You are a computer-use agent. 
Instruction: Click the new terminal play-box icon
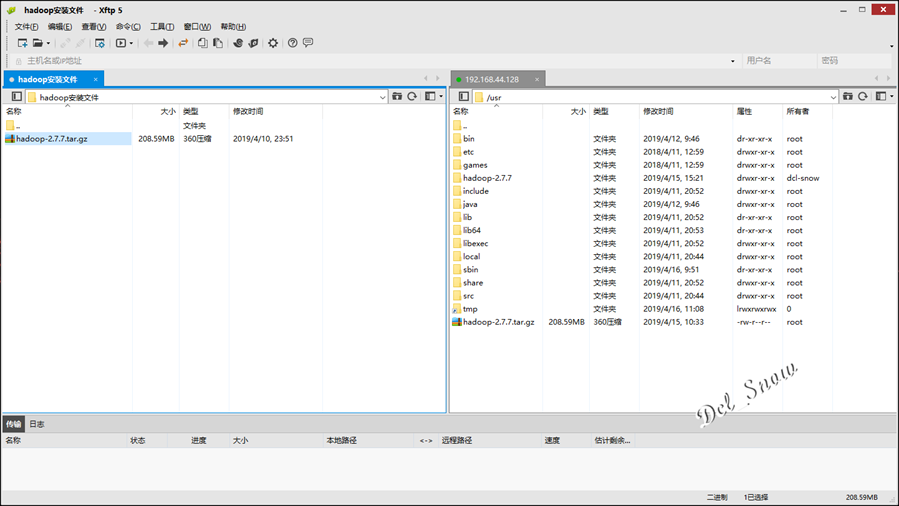pos(120,43)
